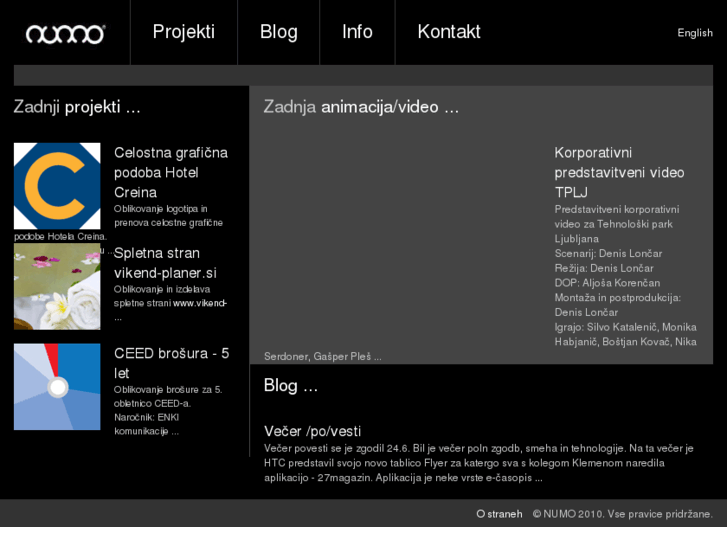Open 'Celostna grafična podoba Hotel Creina' title

pyautogui.click(x=171, y=173)
